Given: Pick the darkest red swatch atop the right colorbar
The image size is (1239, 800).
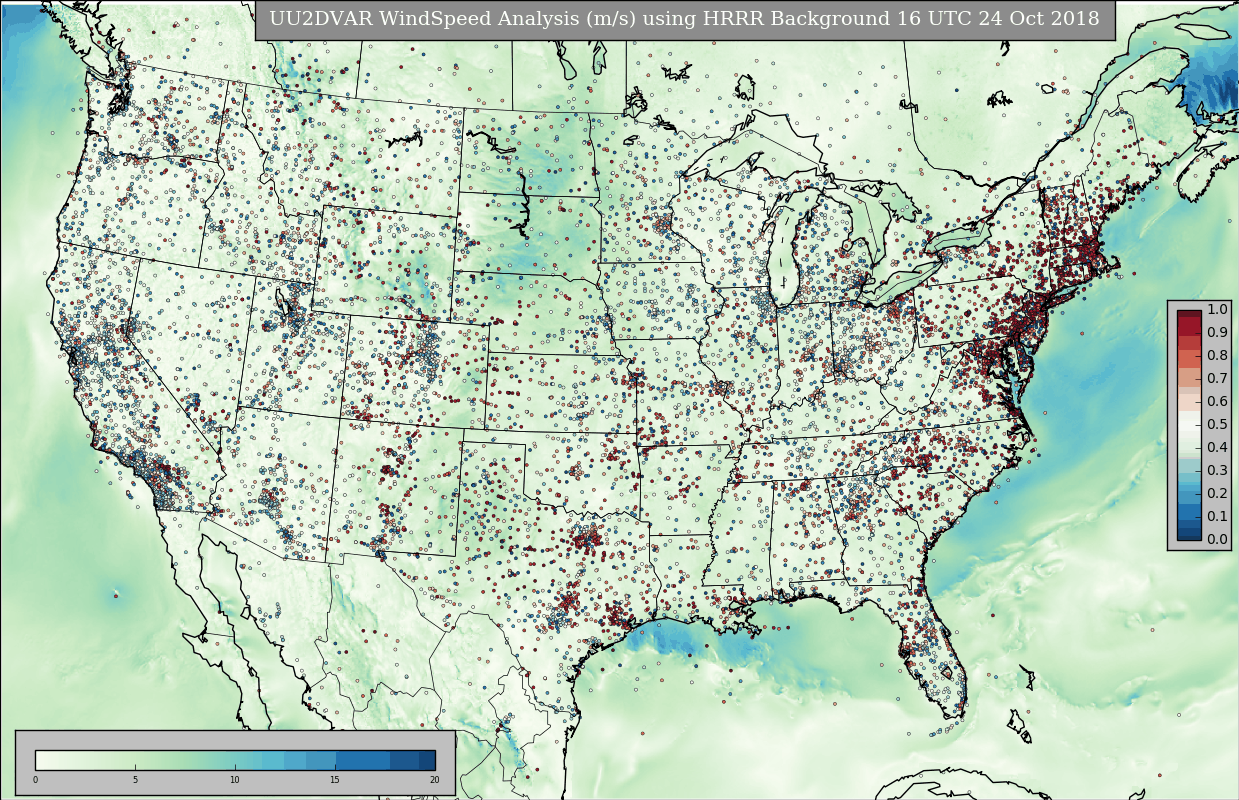Looking at the screenshot, I should pos(1189,316).
